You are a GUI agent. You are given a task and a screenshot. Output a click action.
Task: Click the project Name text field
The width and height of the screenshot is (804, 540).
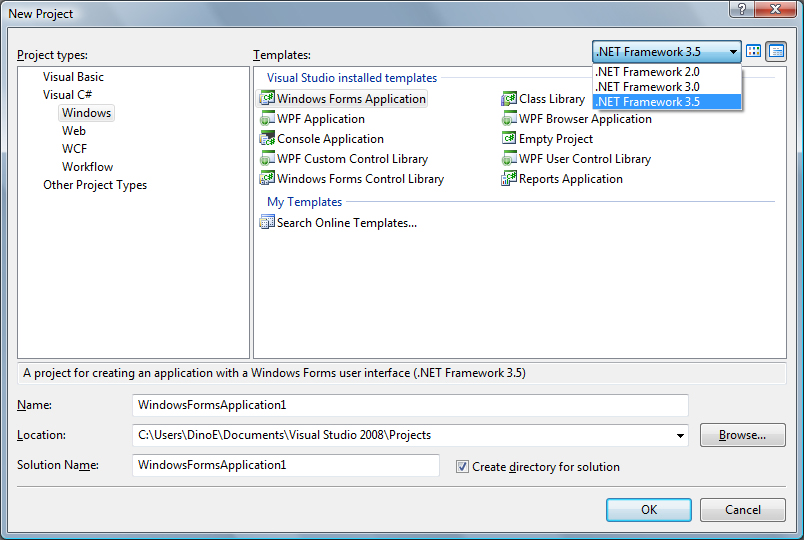coord(410,405)
